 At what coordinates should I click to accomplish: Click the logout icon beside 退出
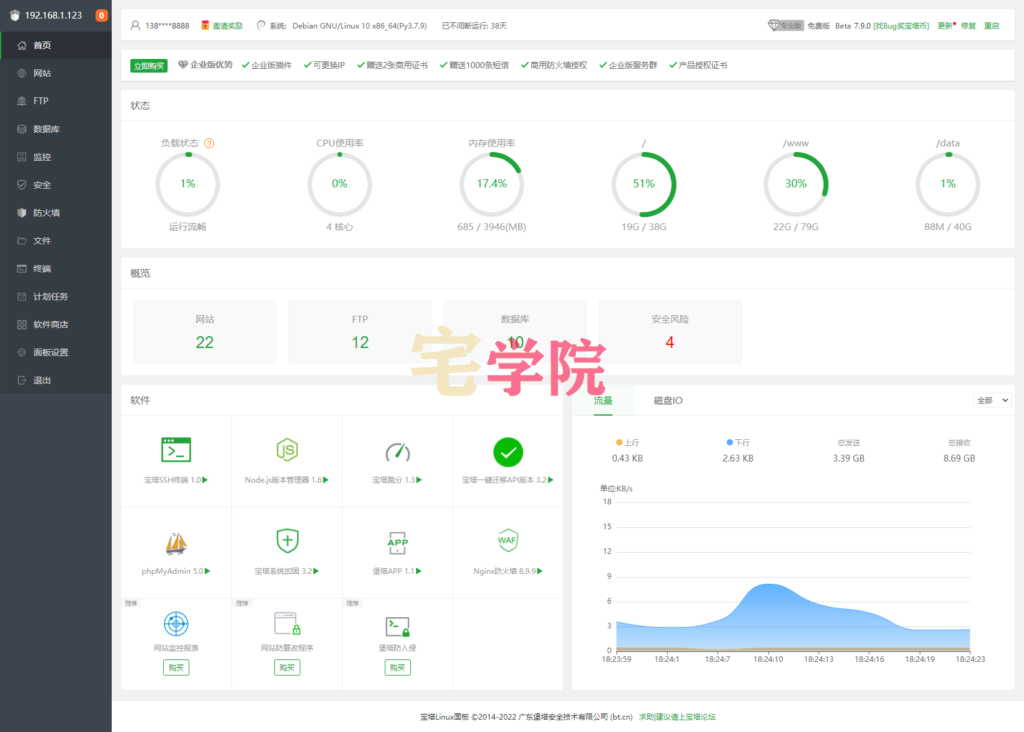pyautogui.click(x=22, y=380)
